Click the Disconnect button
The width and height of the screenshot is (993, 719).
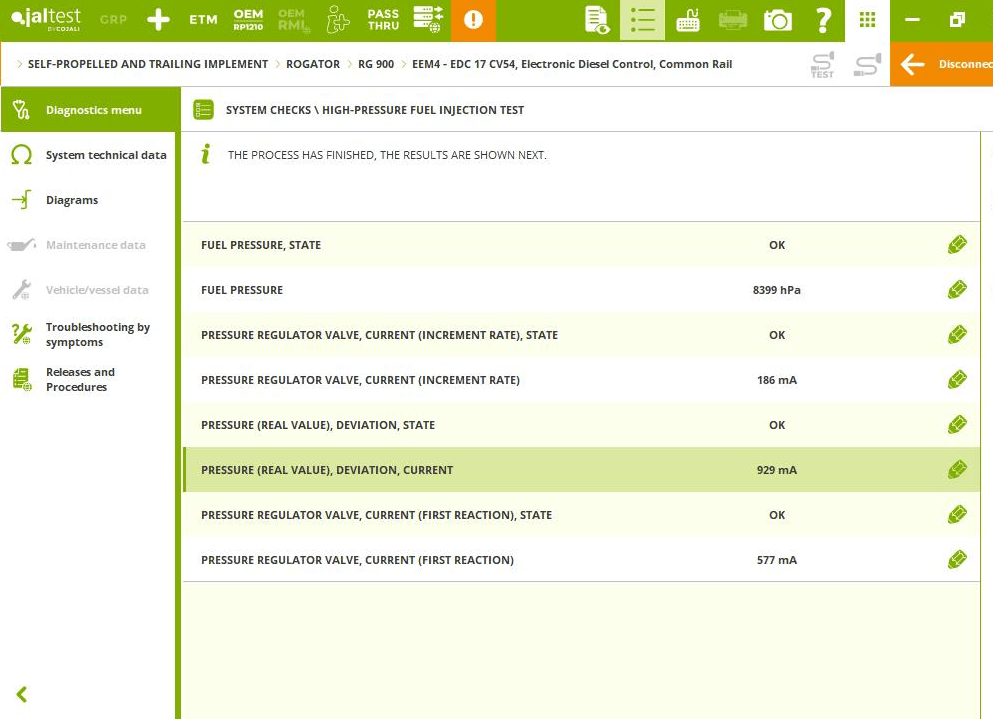coord(941,64)
